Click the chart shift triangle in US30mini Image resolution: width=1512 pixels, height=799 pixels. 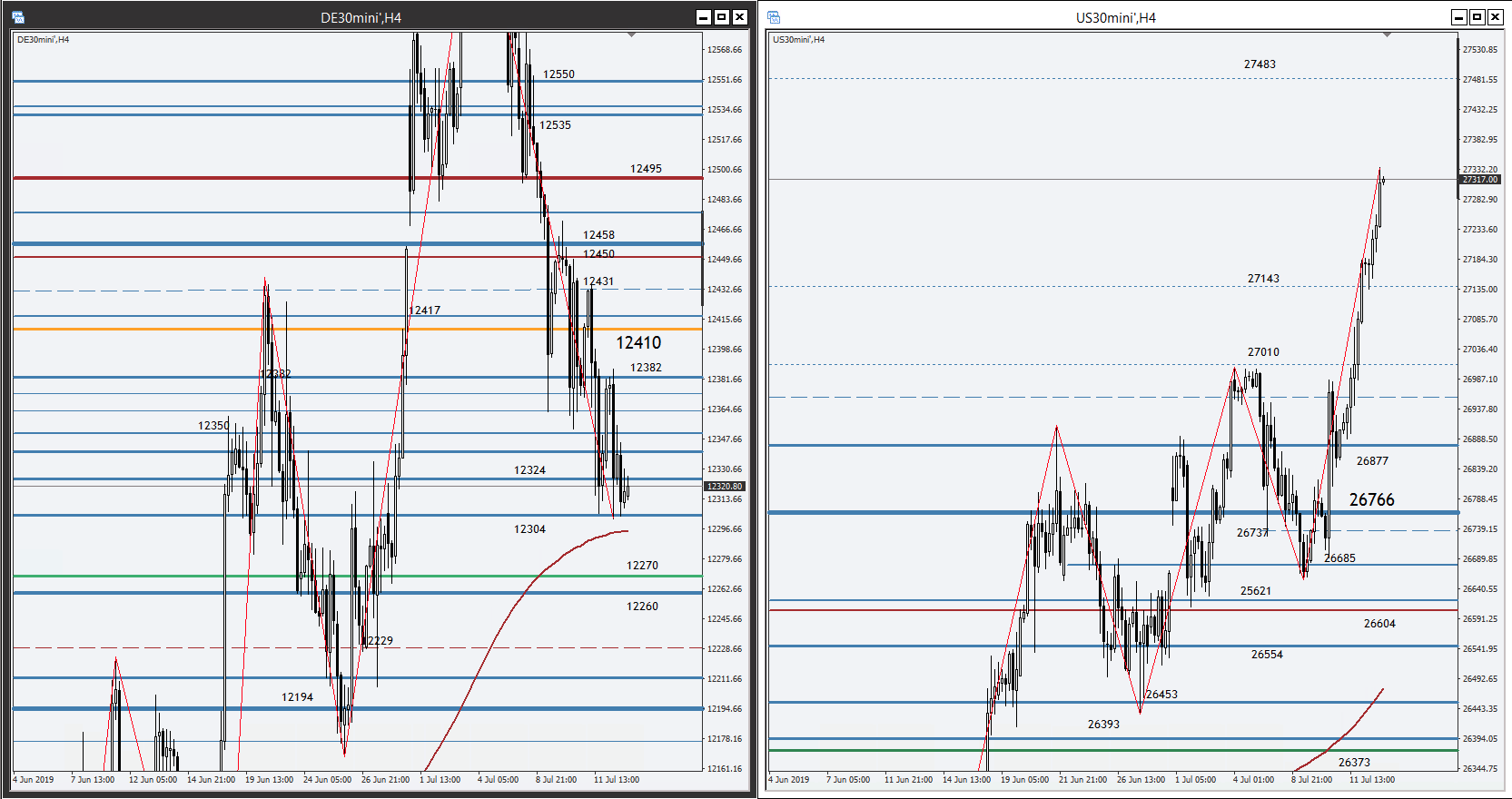(x=1387, y=35)
